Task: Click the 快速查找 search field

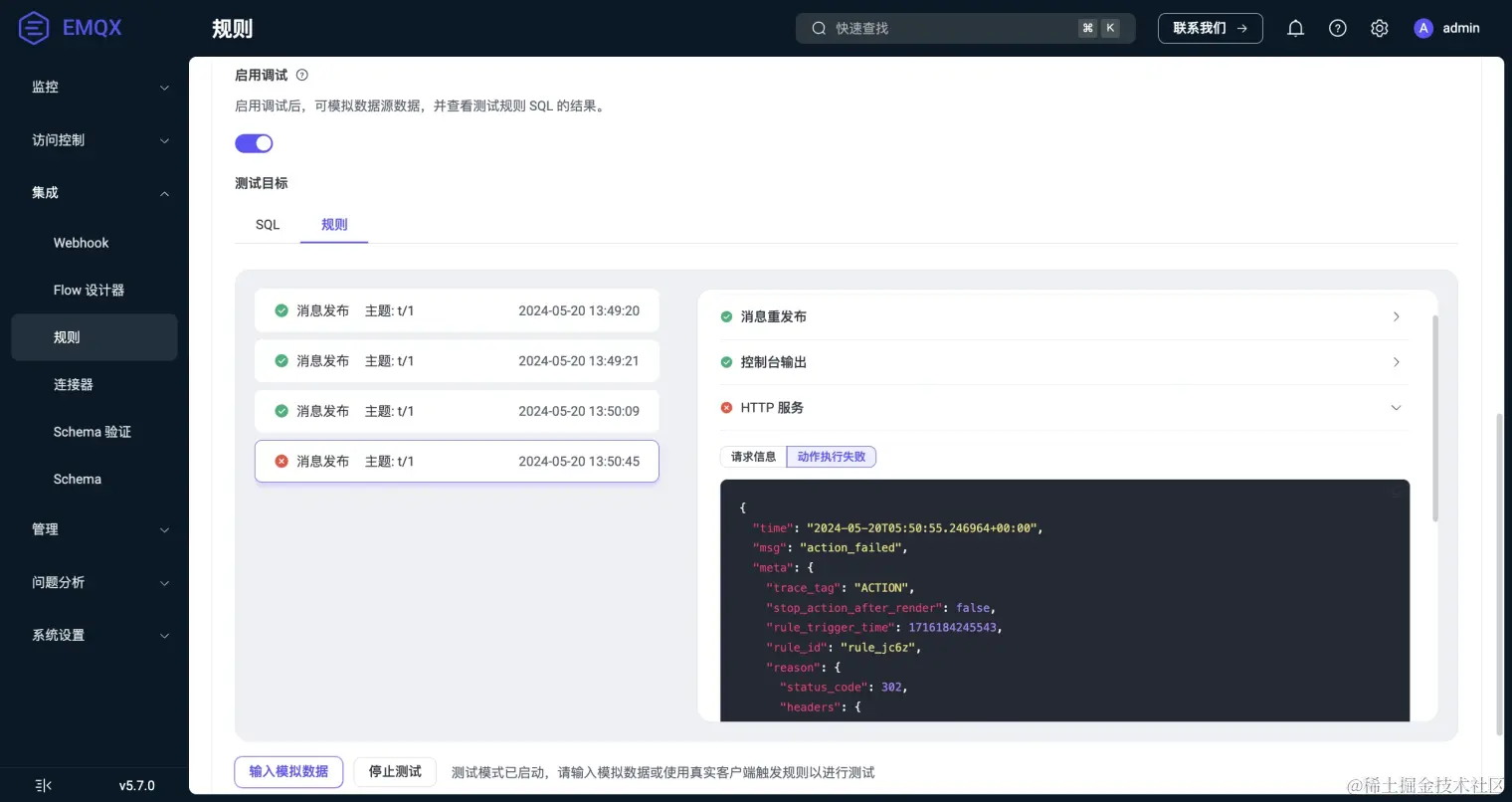Action: (965, 28)
